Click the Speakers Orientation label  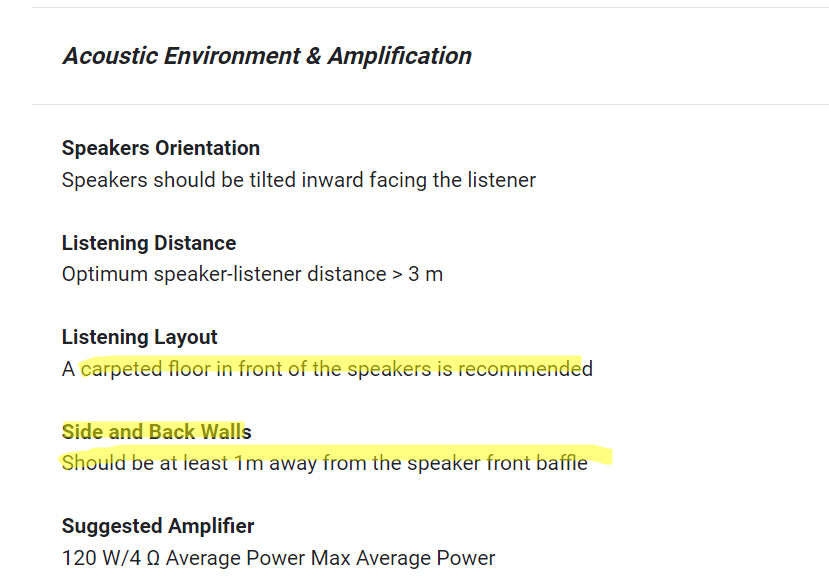[160, 148]
